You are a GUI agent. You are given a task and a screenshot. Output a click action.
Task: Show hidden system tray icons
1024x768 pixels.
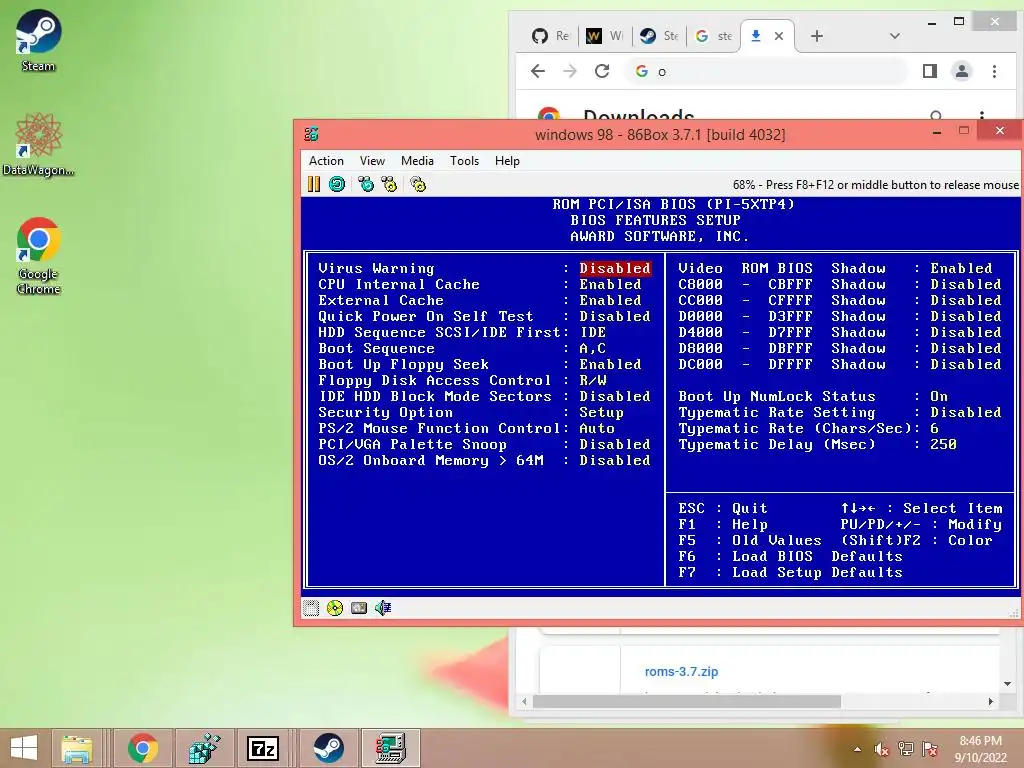click(x=857, y=749)
